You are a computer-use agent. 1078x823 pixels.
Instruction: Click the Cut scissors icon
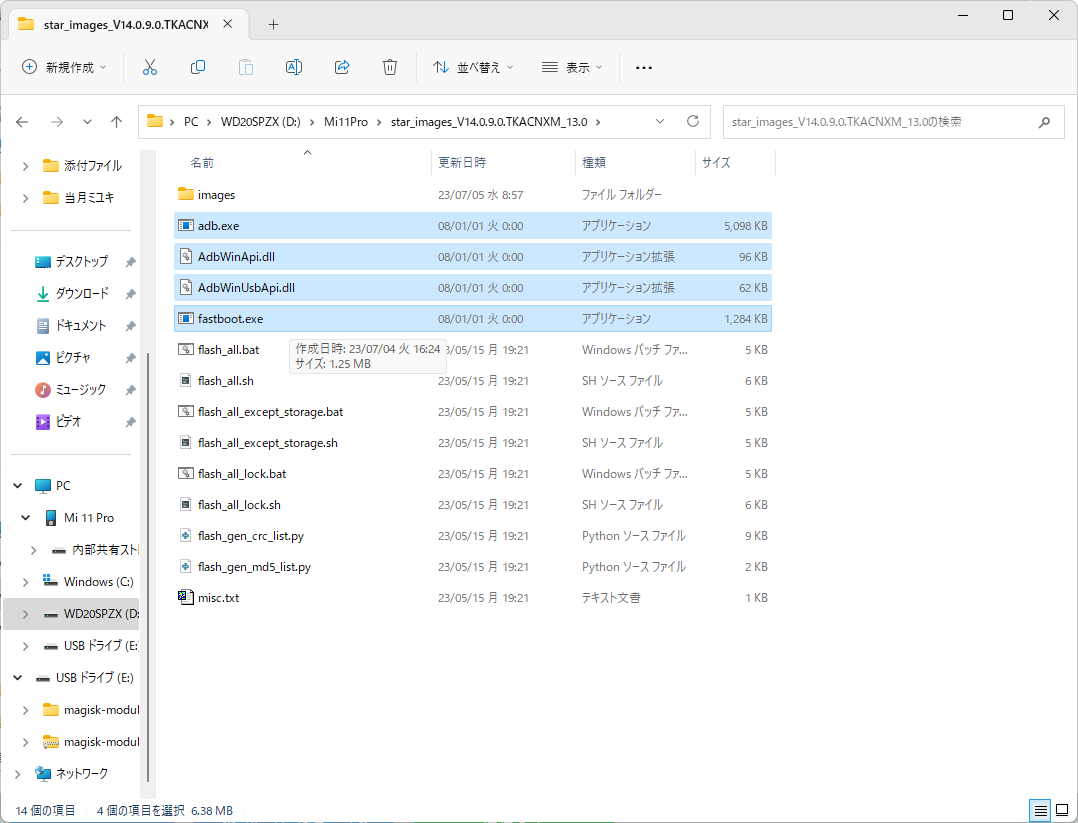point(149,67)
